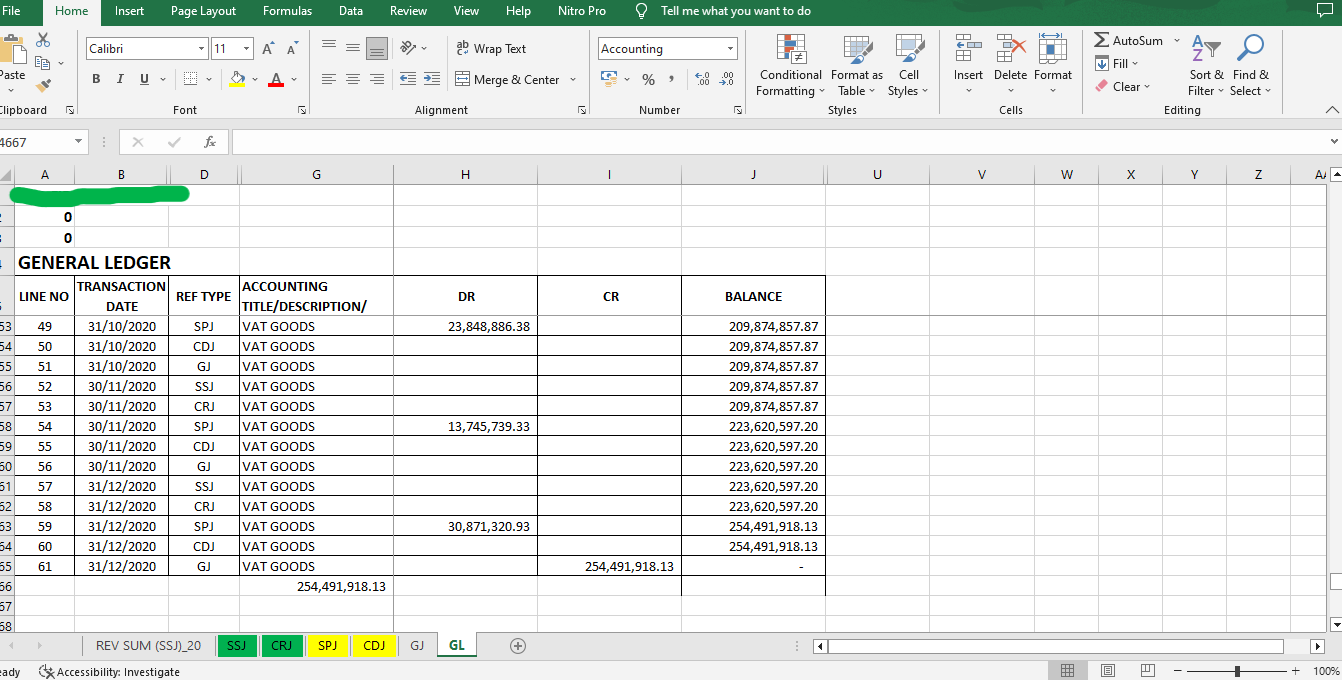Center text horizontally
This screenshot has height=680, width=1342.
point(353,79)
